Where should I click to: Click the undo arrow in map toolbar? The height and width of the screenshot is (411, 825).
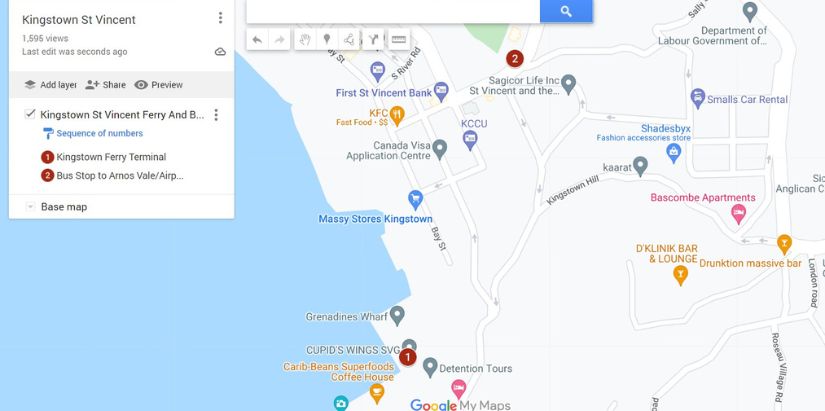coord(257,39)
